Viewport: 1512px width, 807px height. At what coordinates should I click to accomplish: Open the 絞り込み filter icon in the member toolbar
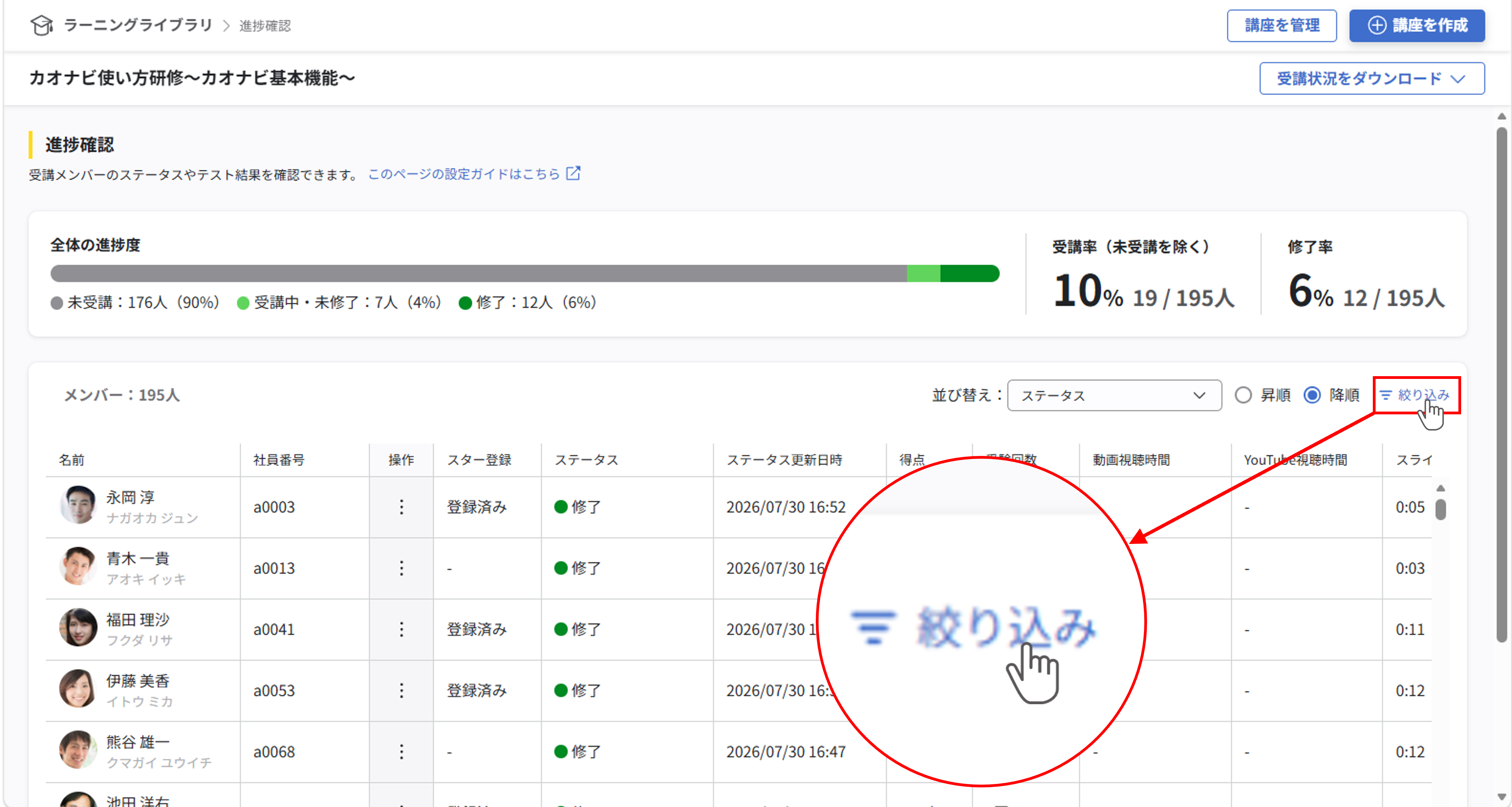tap(1385, 395)
